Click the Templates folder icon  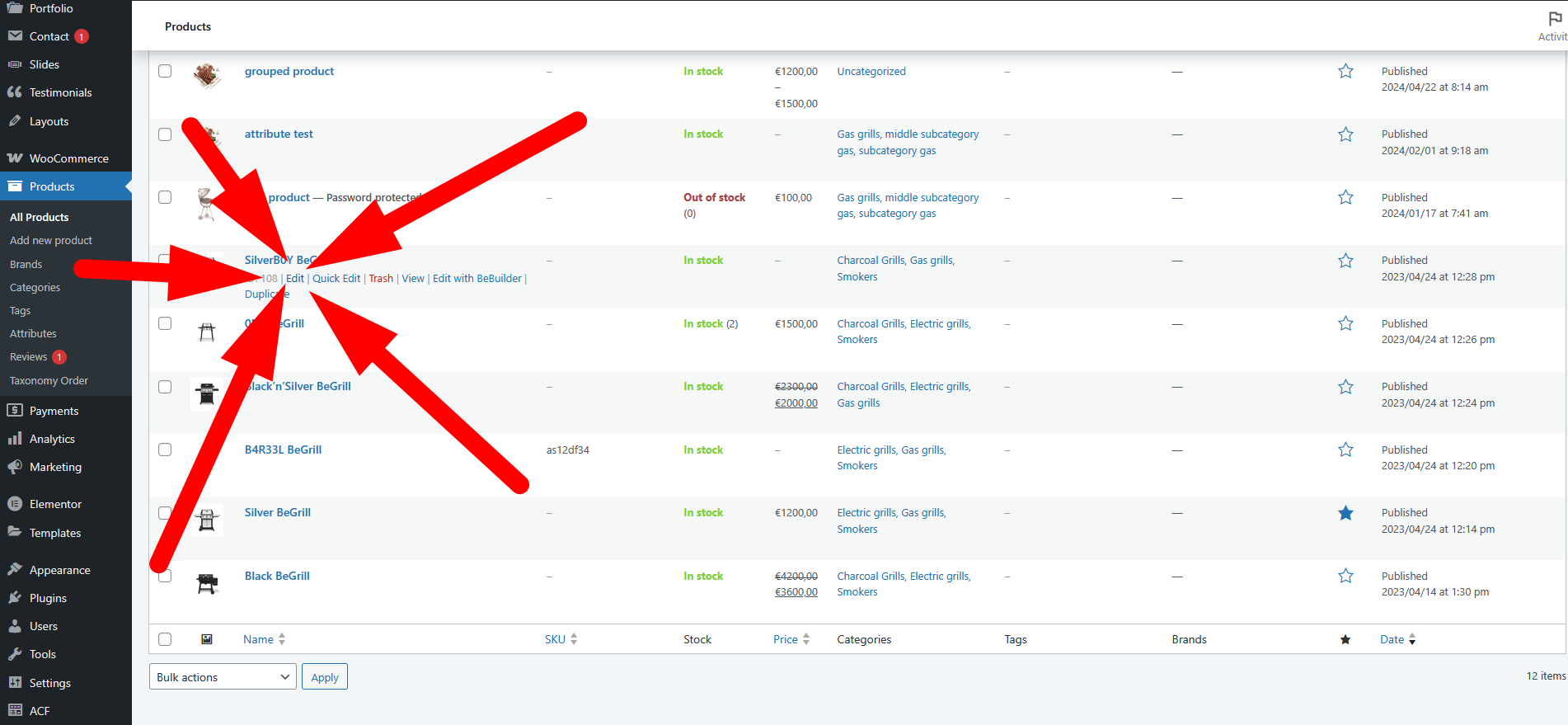pos(15,533)
